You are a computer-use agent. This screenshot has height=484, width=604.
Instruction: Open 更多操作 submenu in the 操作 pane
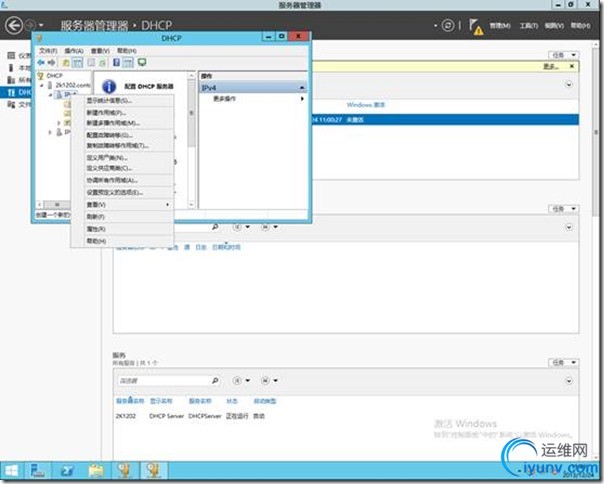click(253, 99)
